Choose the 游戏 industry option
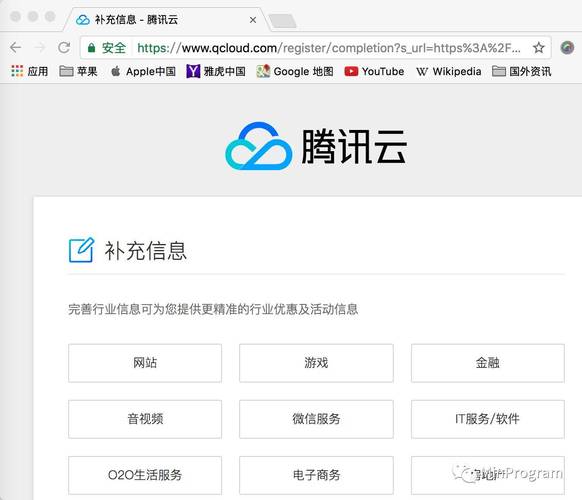Viewport: 582px width, 500px height. [x=316, y=363]
